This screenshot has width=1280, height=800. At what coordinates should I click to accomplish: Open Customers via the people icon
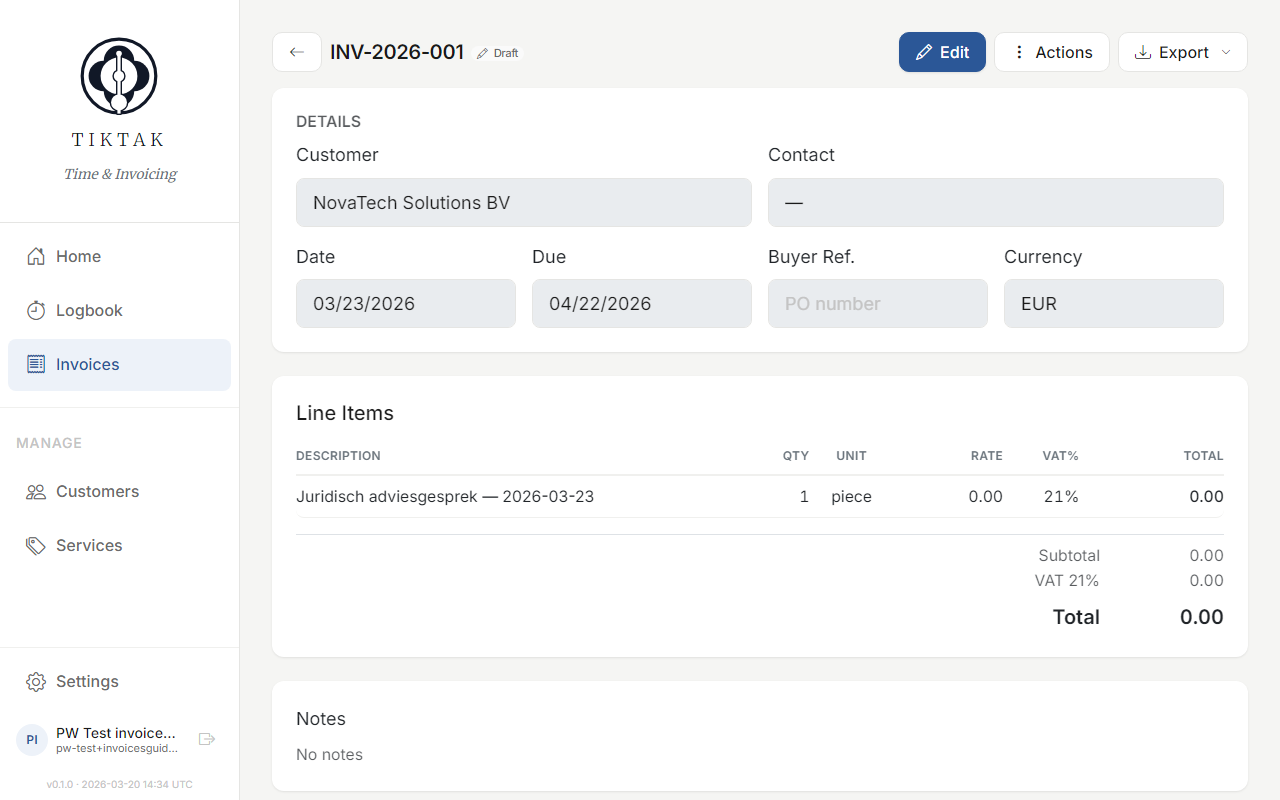pyautogui.click(x=35, y=491)
